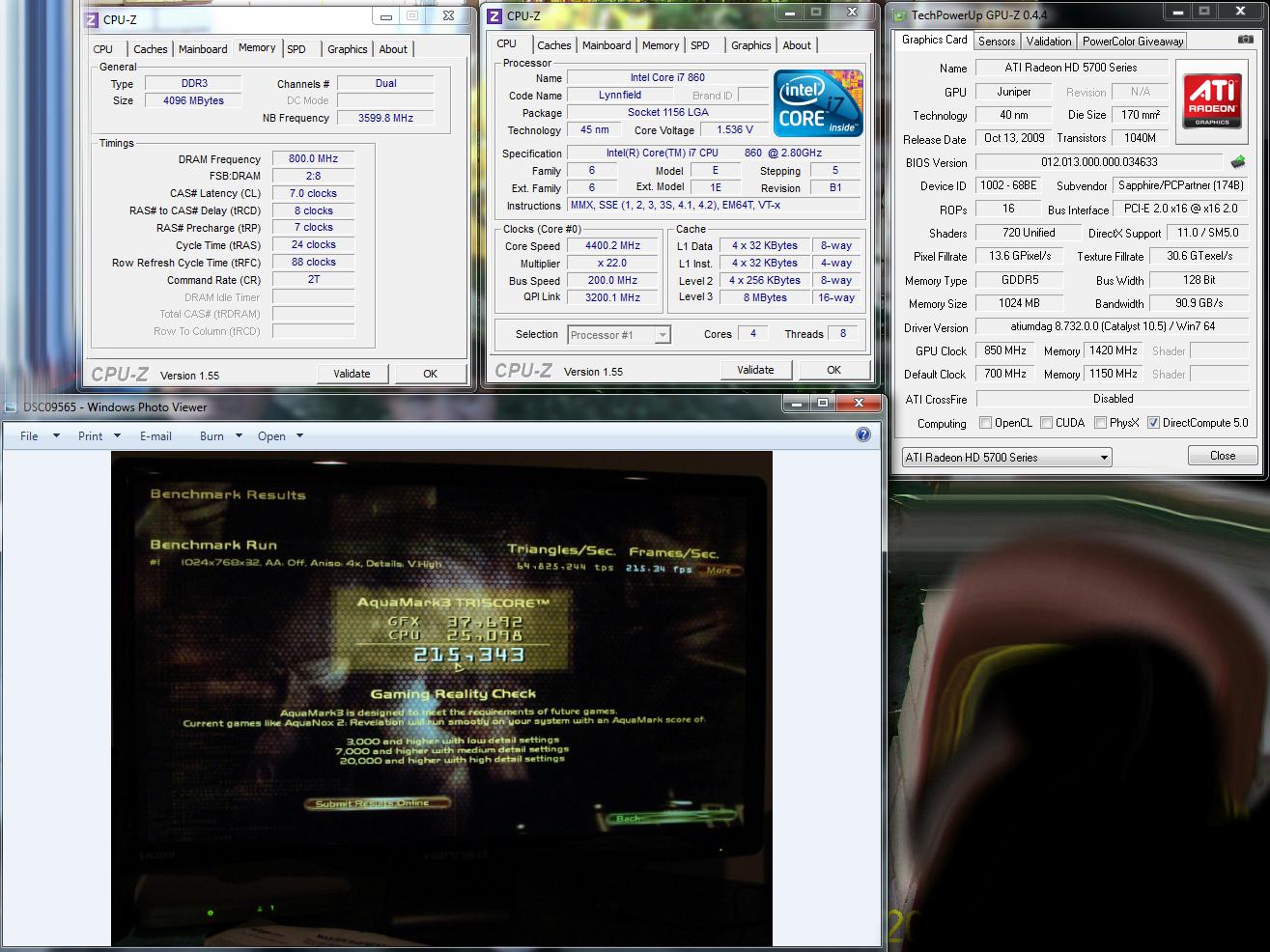The width and height of the screenshot is (1270, 952).
Task: Click the Memory Type GDDR5 value
Action: (1020, 280)
